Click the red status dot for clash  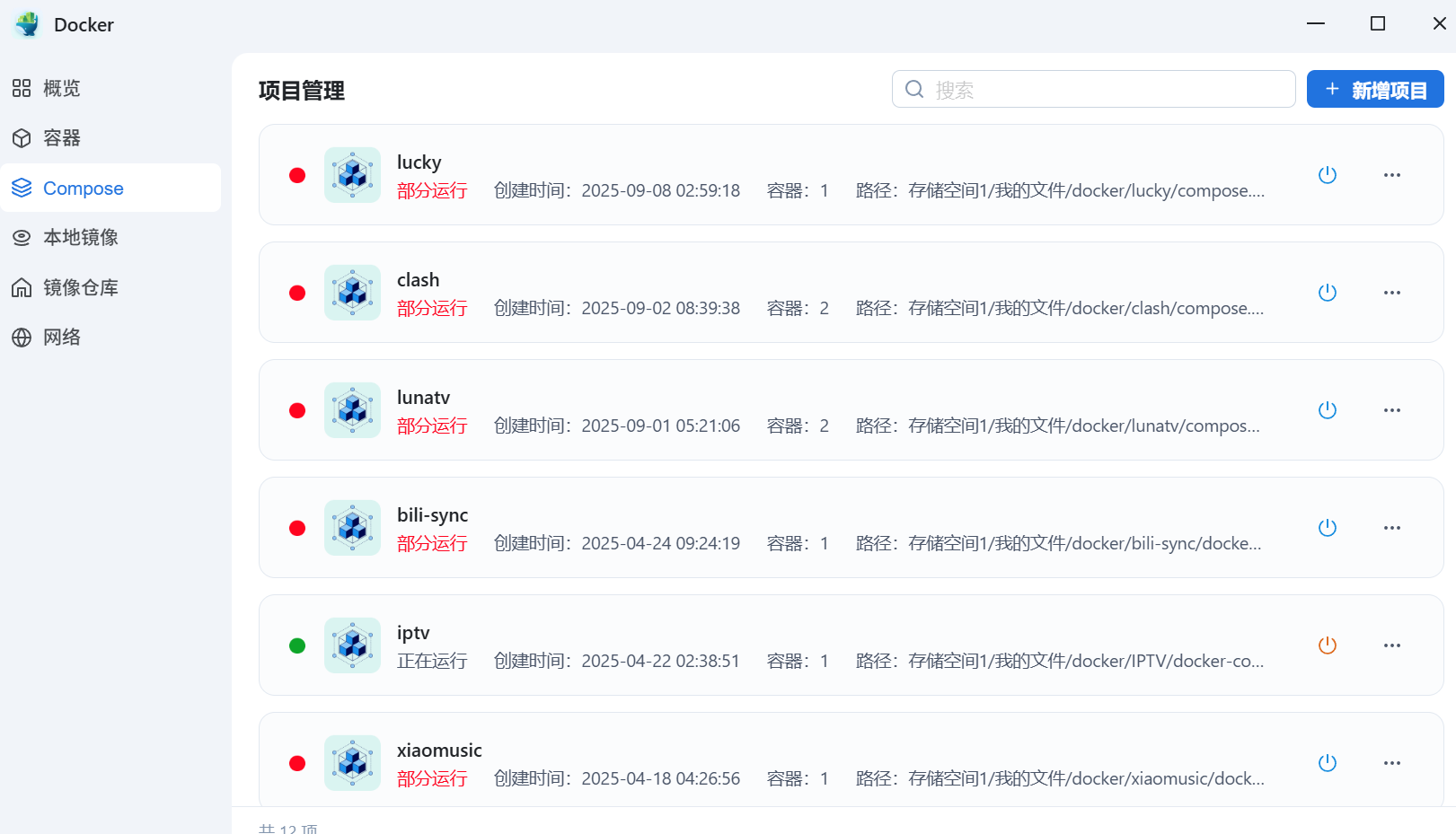point(297,293)
